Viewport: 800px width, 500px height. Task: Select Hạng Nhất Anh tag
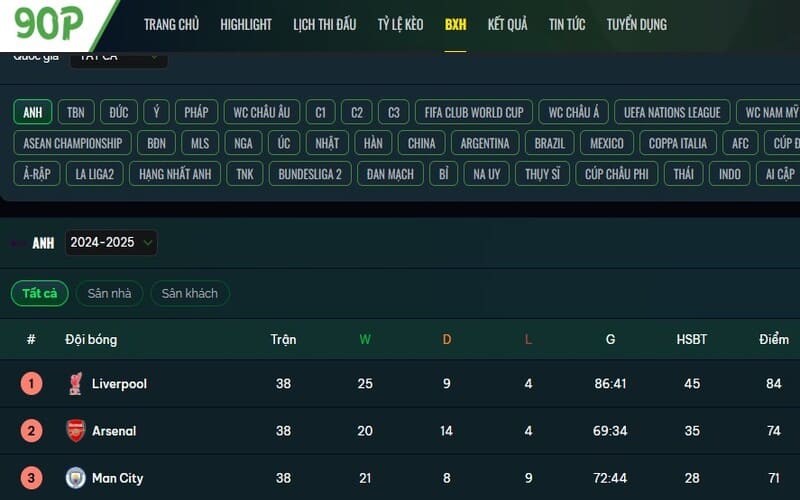point(175,174)
